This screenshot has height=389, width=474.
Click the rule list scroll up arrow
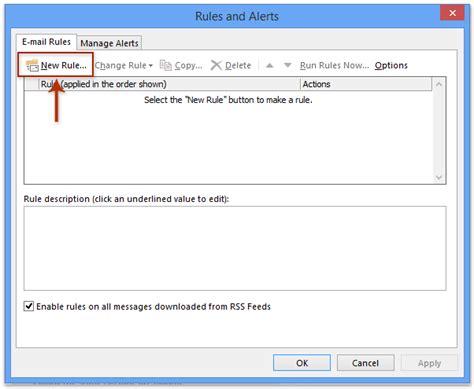439,84
